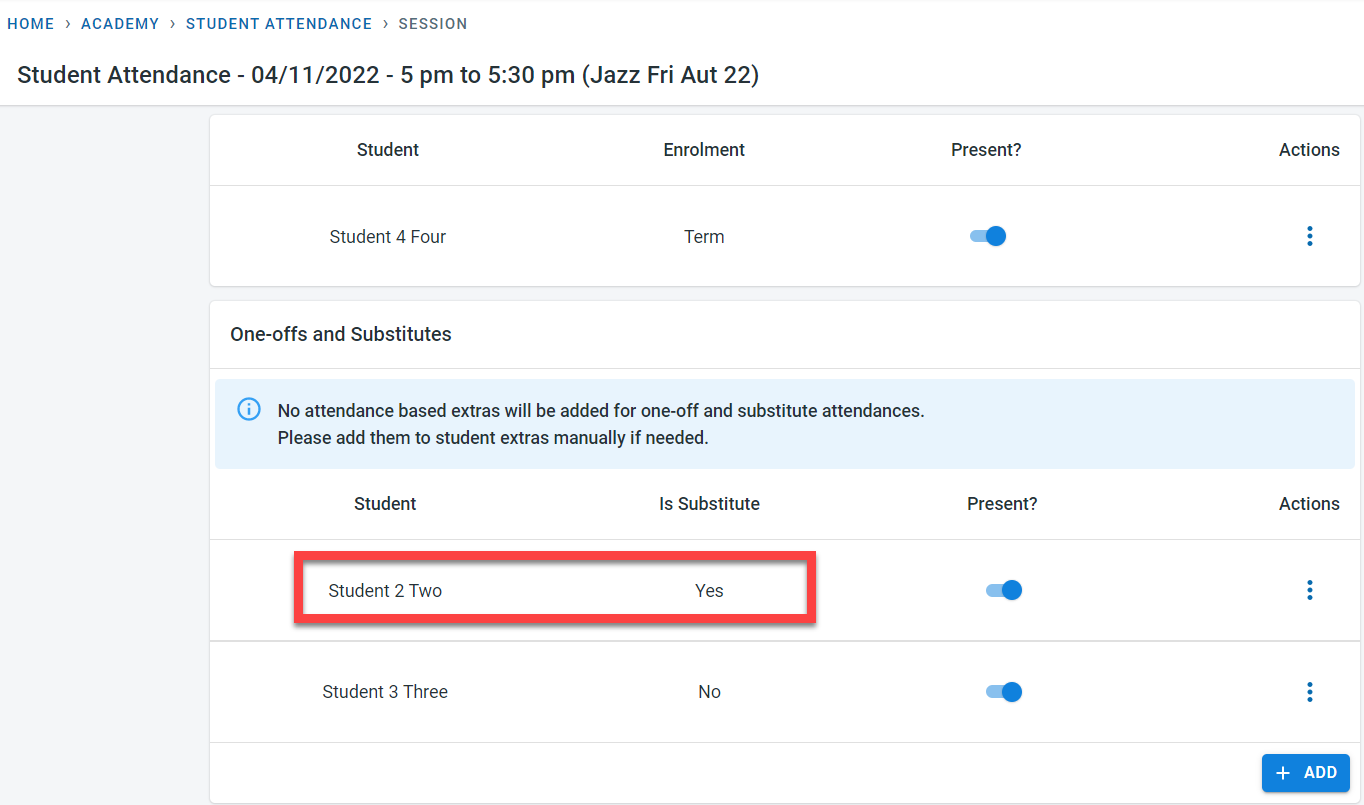
Task: Click the Student Attendance page title
Action: pyautogui.click(x=388, y=75)
